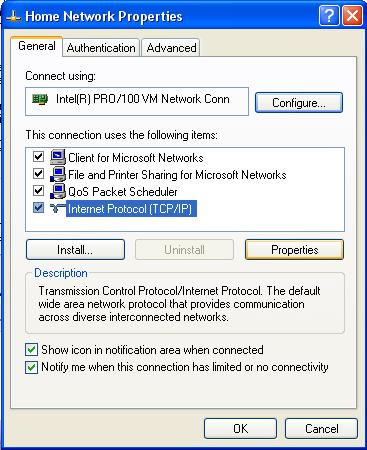
Task: Disable the QoS Packet Scheduler checkbox
Action: tap(38, 191)
